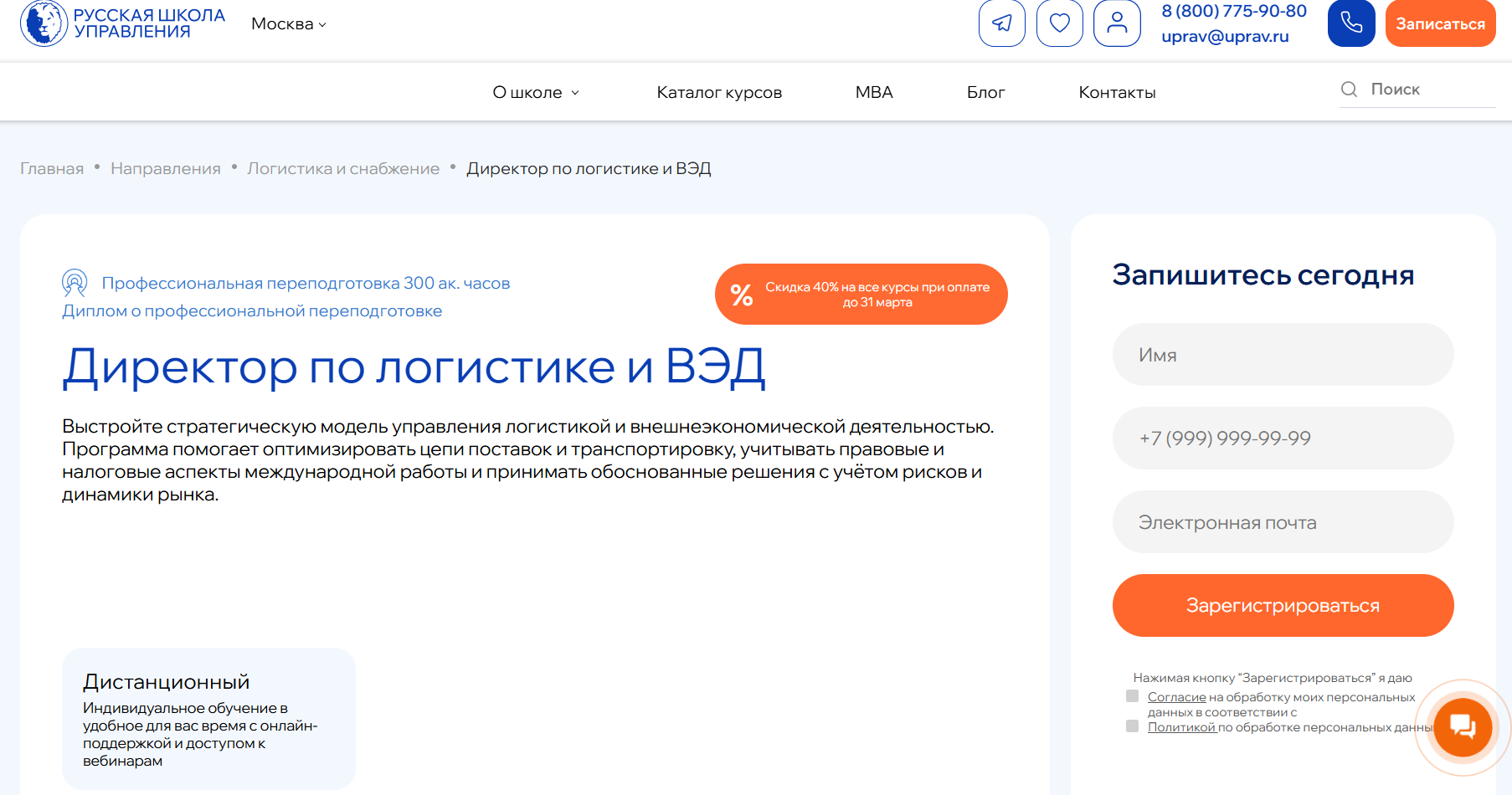Toggle the discount offer banner
1512x795 pixels.
click(x=861, y=294)
